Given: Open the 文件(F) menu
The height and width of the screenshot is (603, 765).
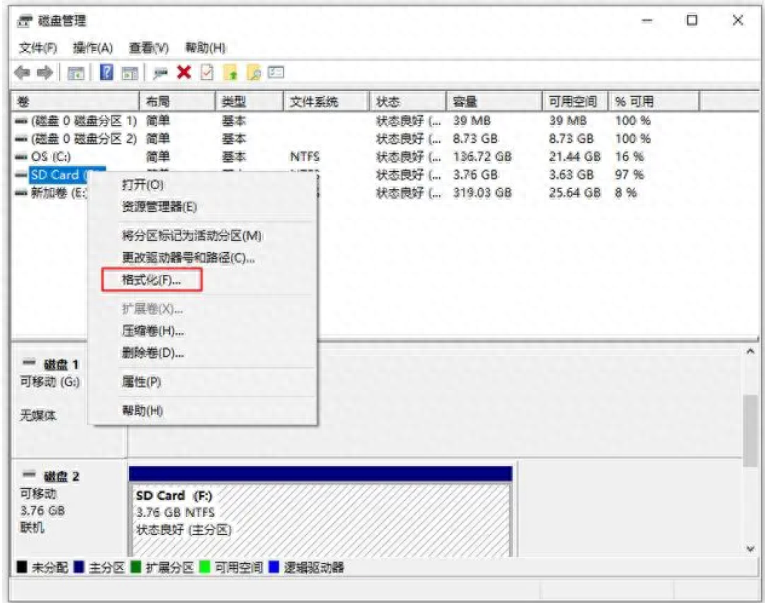Looking at the screenshot, I should 38,48.
